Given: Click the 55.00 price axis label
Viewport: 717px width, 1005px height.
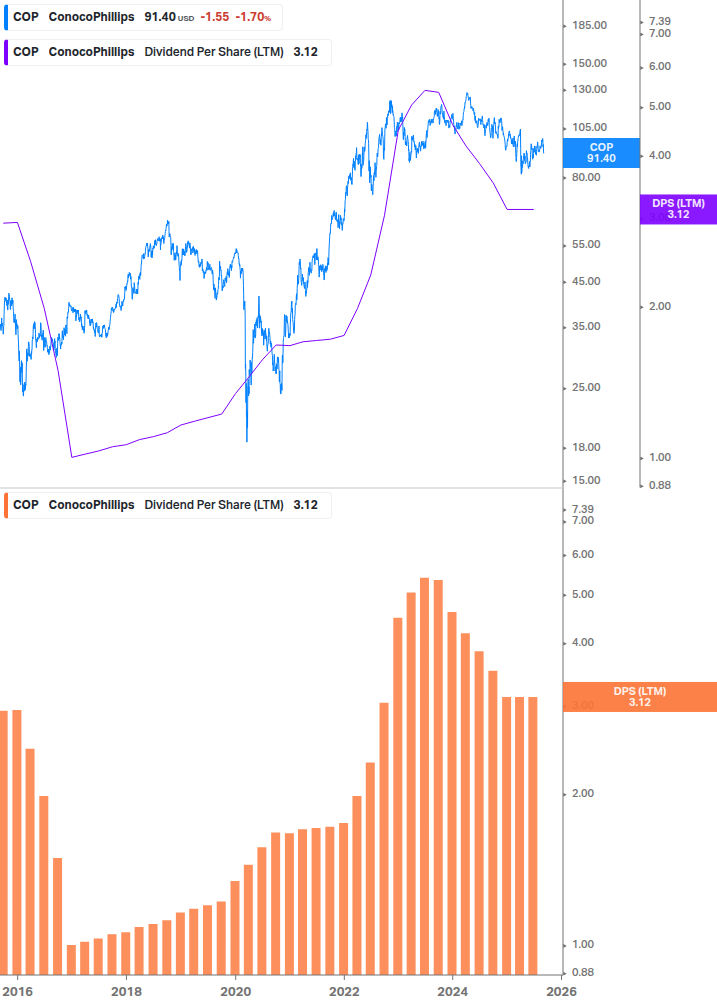Looking at the screenshot, I should 586,244.
